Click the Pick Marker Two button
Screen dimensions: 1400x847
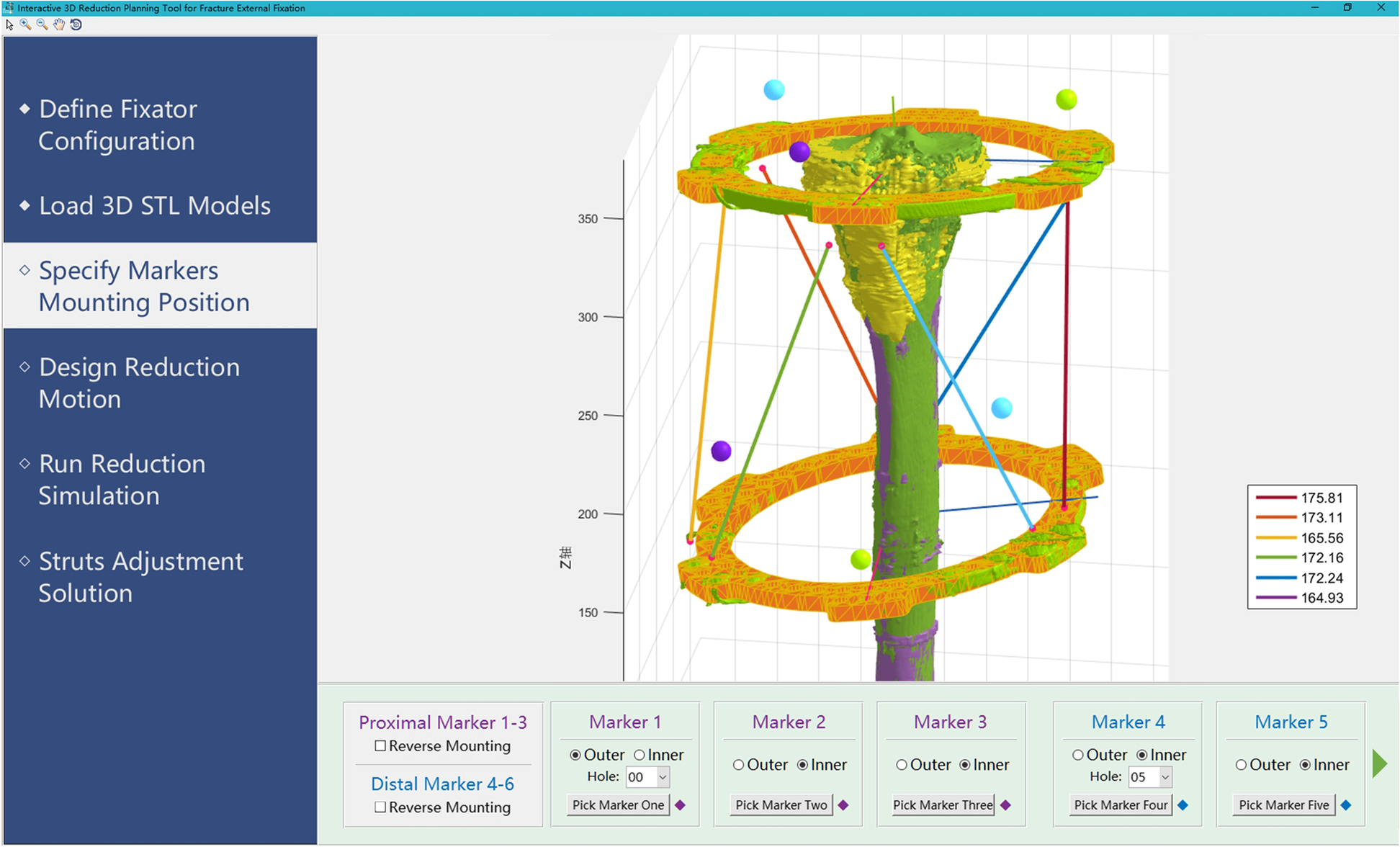[x=781, y=805]
